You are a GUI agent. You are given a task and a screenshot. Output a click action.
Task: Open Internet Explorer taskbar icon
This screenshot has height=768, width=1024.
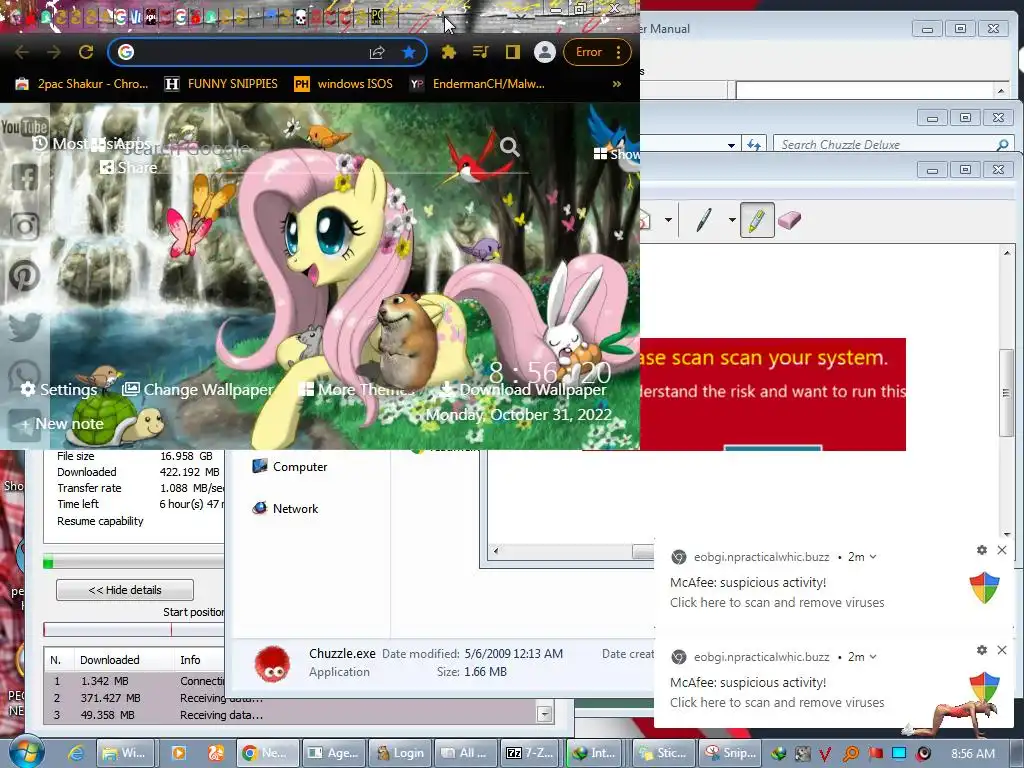point(76,753)
